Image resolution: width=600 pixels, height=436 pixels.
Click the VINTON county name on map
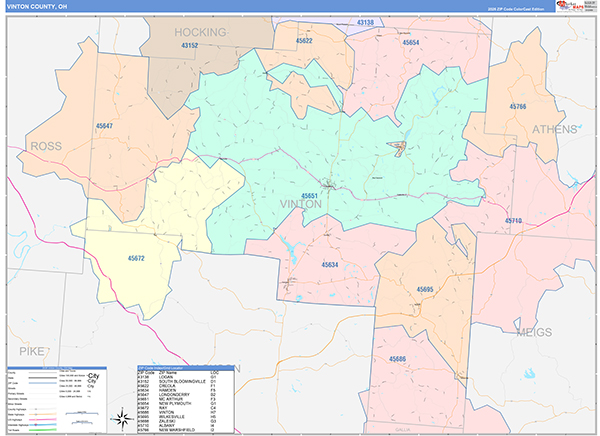click(x=301, y=204)
